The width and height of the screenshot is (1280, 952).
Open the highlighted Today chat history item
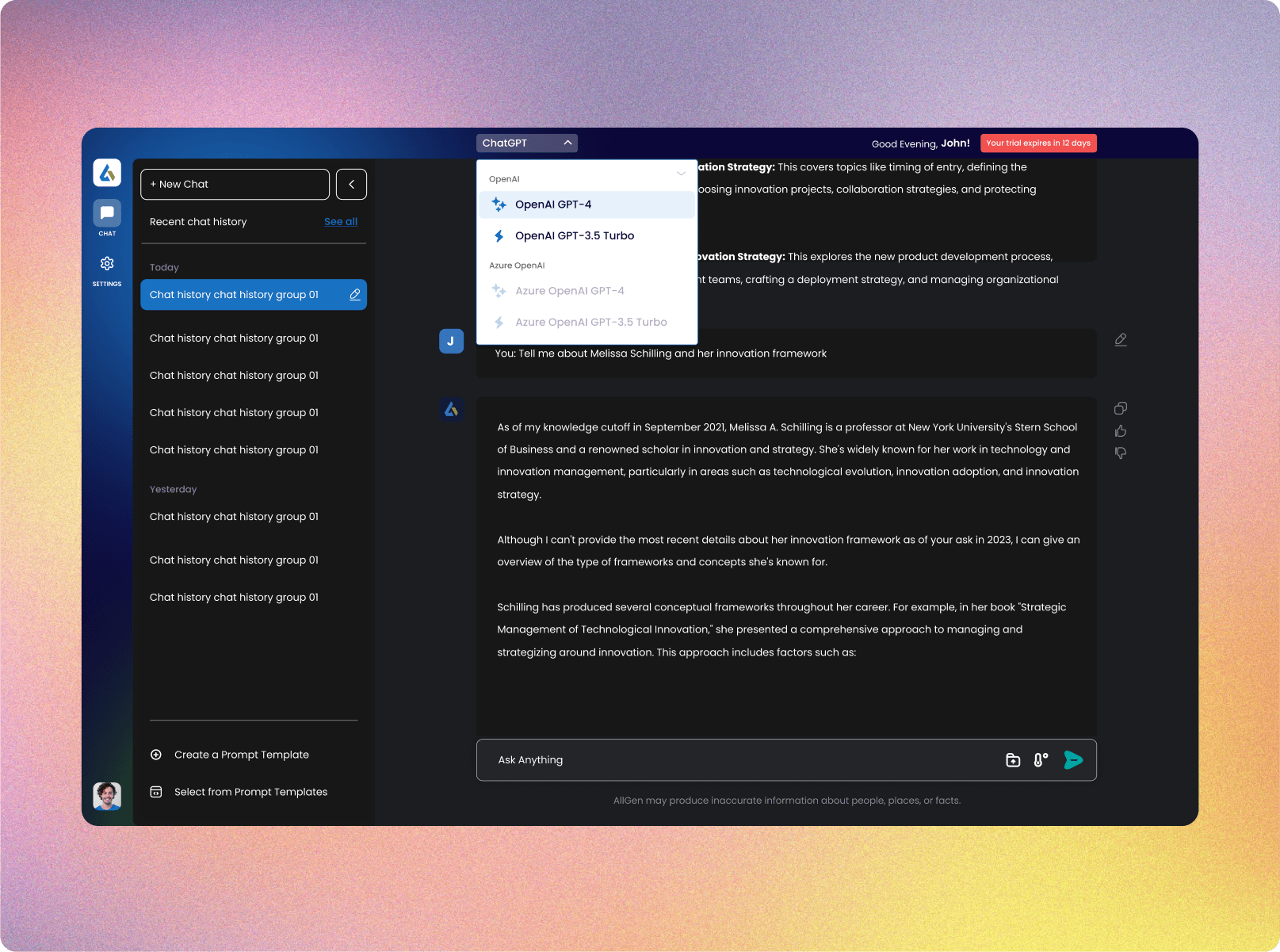254,295
